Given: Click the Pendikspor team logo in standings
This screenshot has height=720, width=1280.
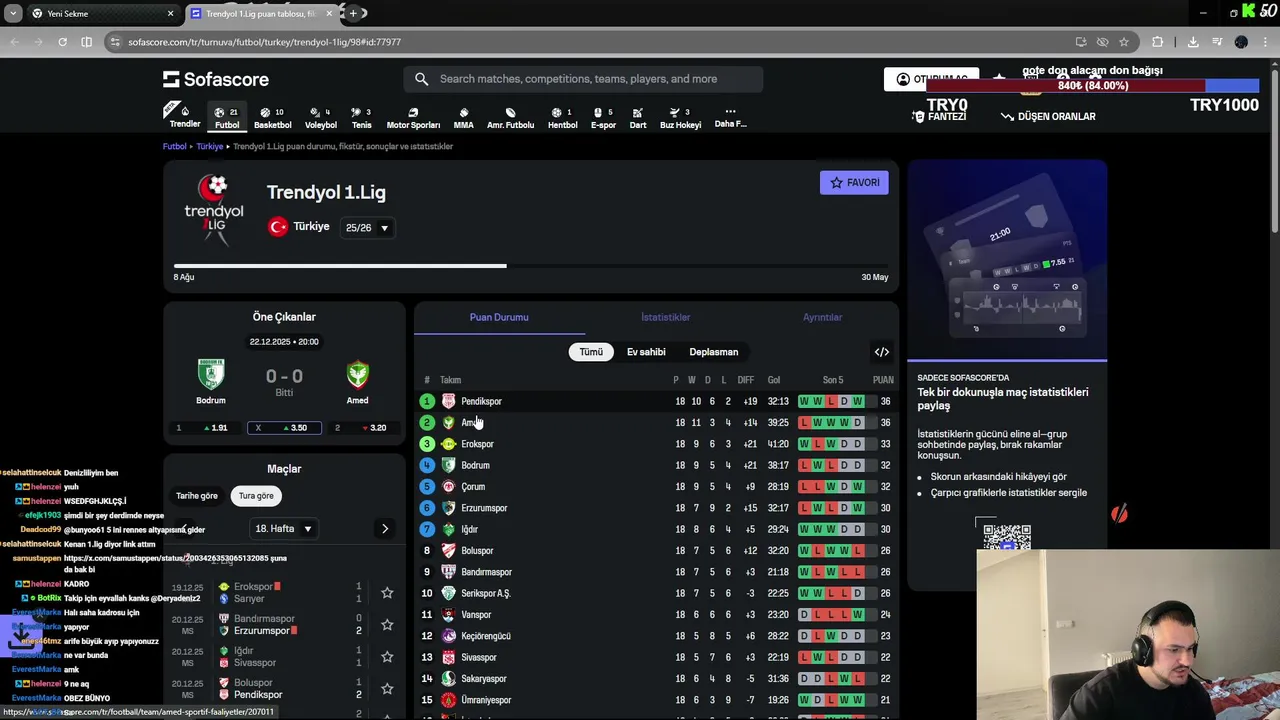Looking at the screenshot, I should (448, 401).
